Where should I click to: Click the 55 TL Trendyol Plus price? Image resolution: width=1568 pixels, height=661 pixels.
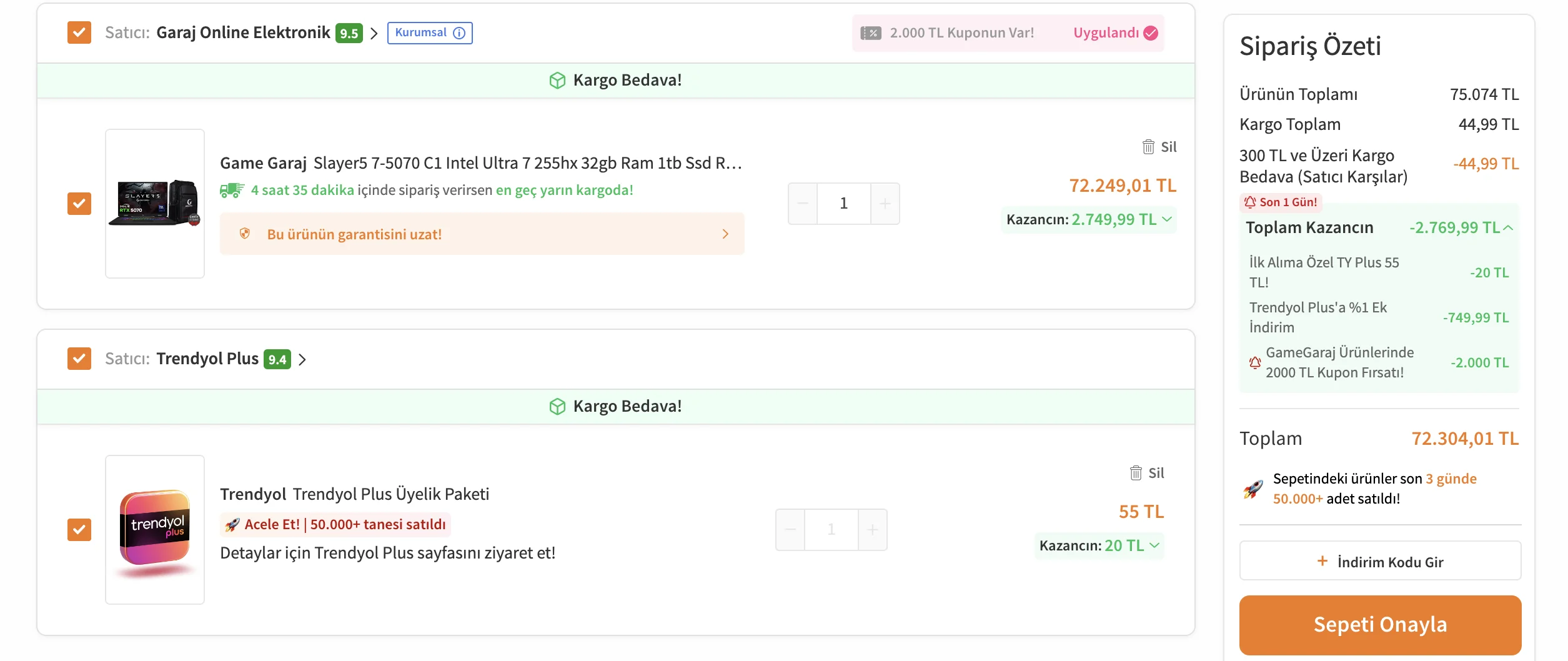(x=1141, y=512)
